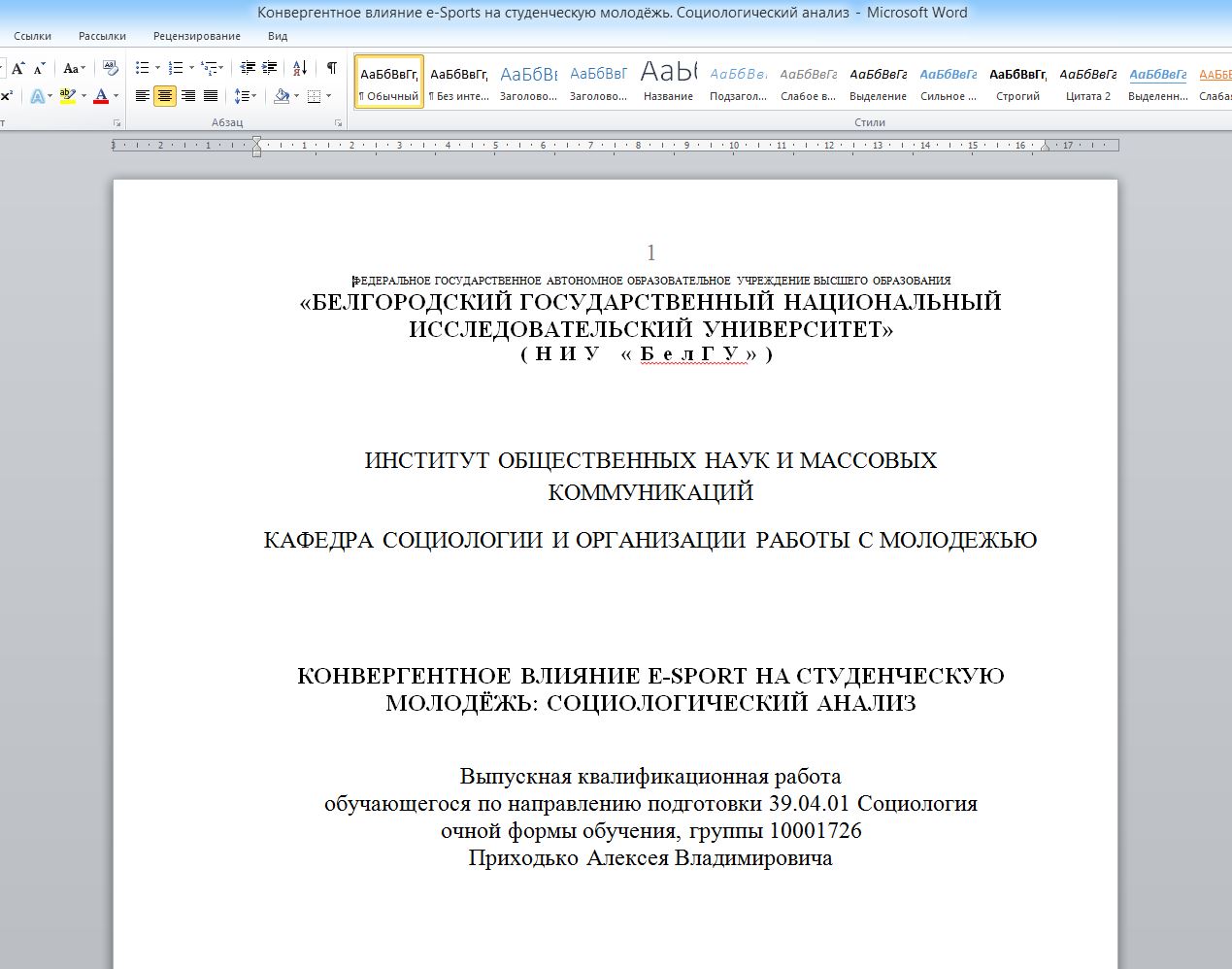Screen dimensions: 1232x969
Task: Apply the Название style
Action: 669,82
